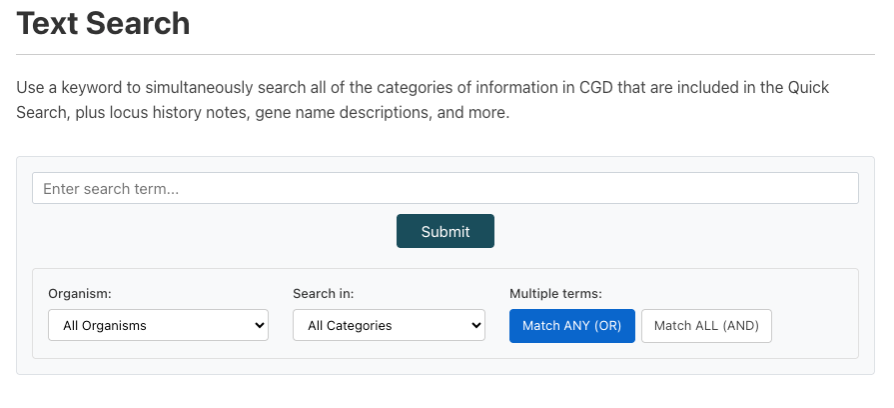Click the Organism: label
This screenshot has width=894, height=408.
[80, 294]
